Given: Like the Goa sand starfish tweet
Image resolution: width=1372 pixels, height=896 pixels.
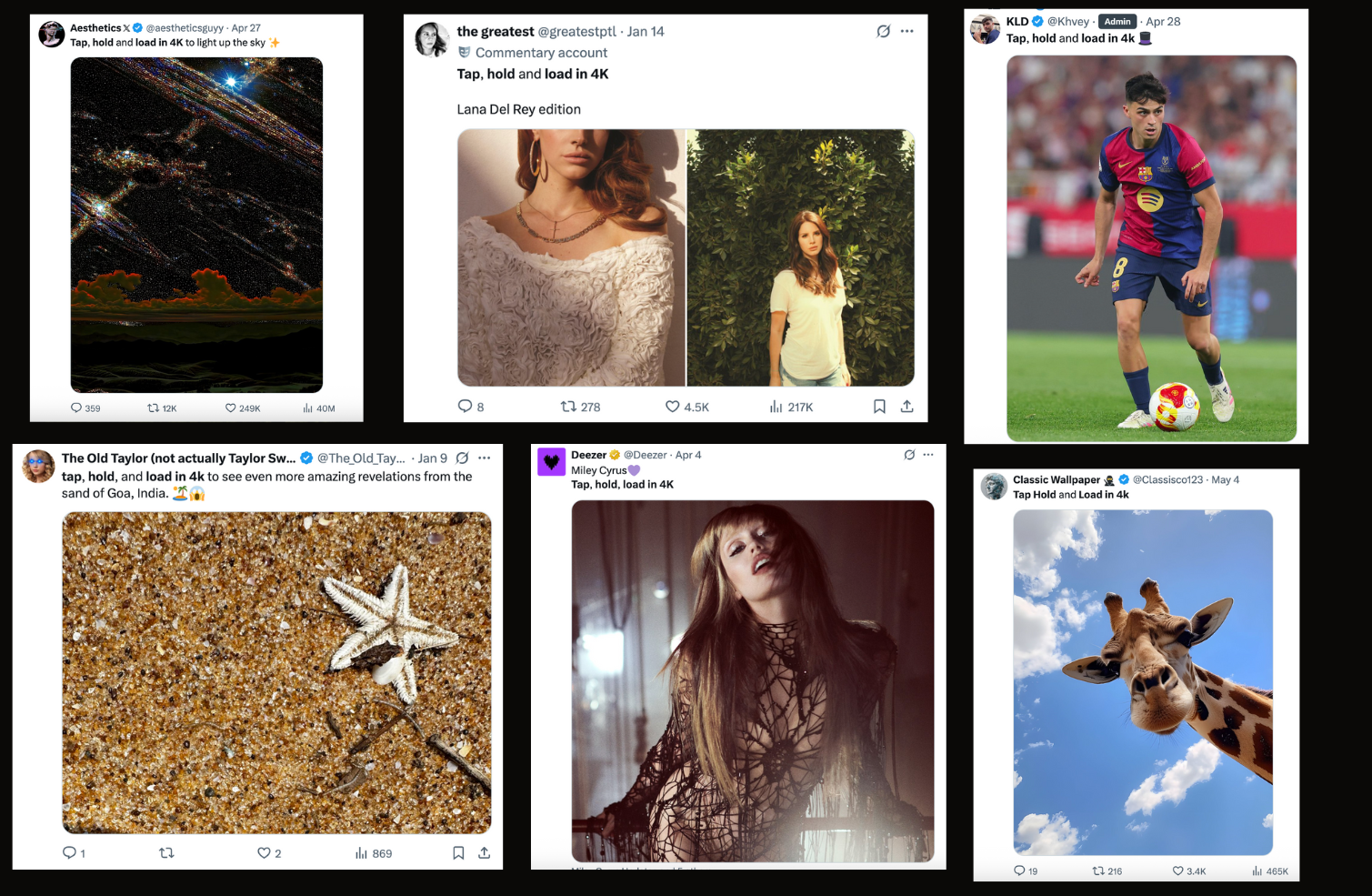Looking at the screenshot, I should 264,853.
